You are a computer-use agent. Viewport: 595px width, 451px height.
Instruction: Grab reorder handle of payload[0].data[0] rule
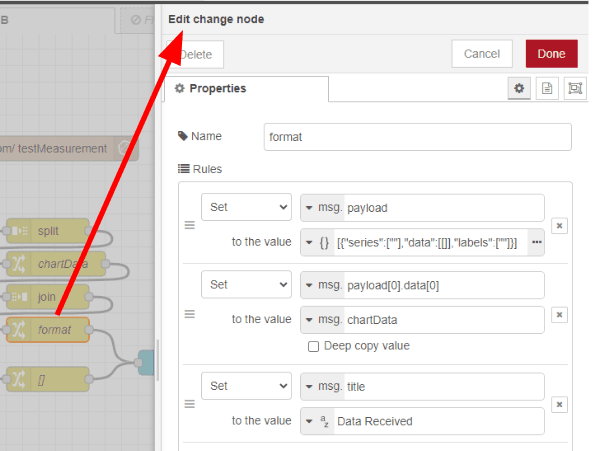pos(190,314)
